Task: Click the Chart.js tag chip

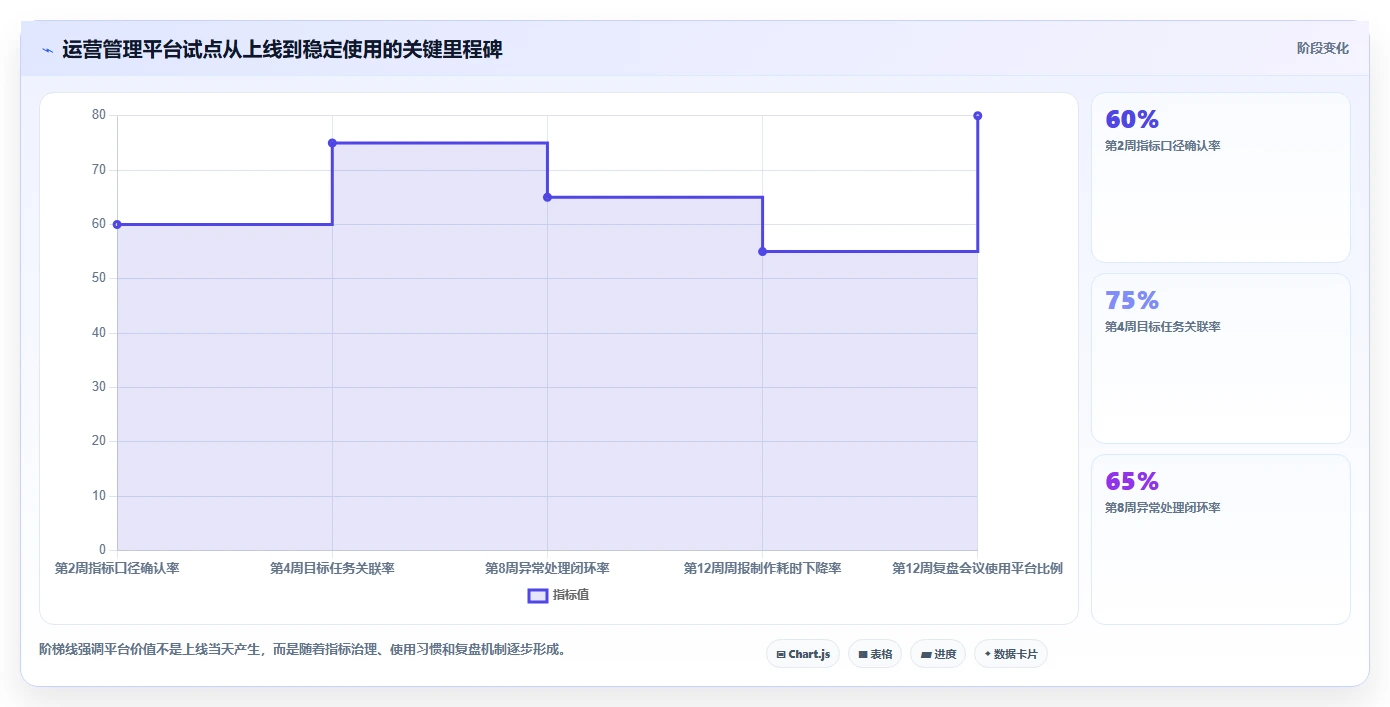Action: (803, 654)
